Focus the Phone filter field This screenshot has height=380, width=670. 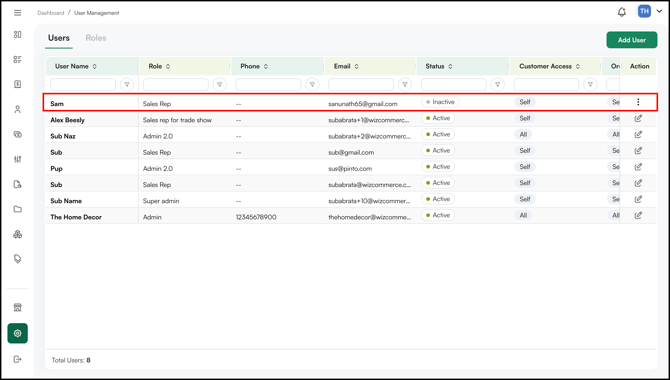268,85
